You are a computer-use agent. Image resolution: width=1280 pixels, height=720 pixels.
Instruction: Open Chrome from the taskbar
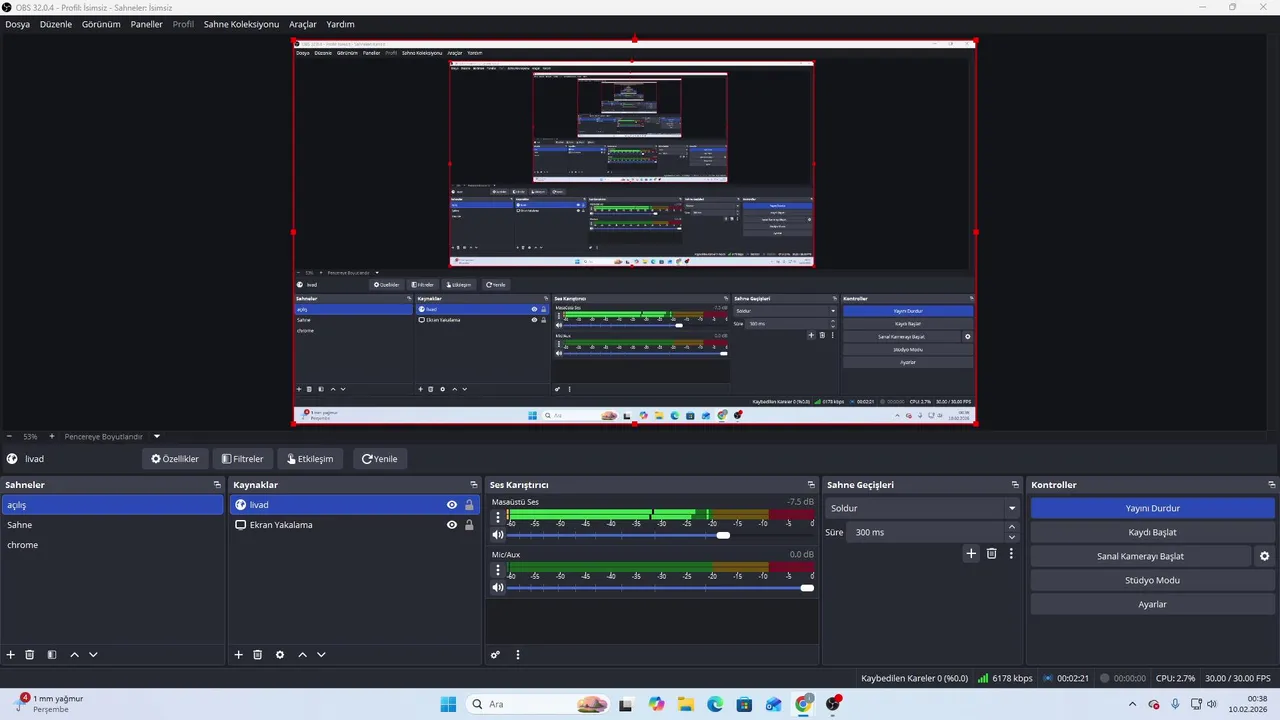(803, 704)
